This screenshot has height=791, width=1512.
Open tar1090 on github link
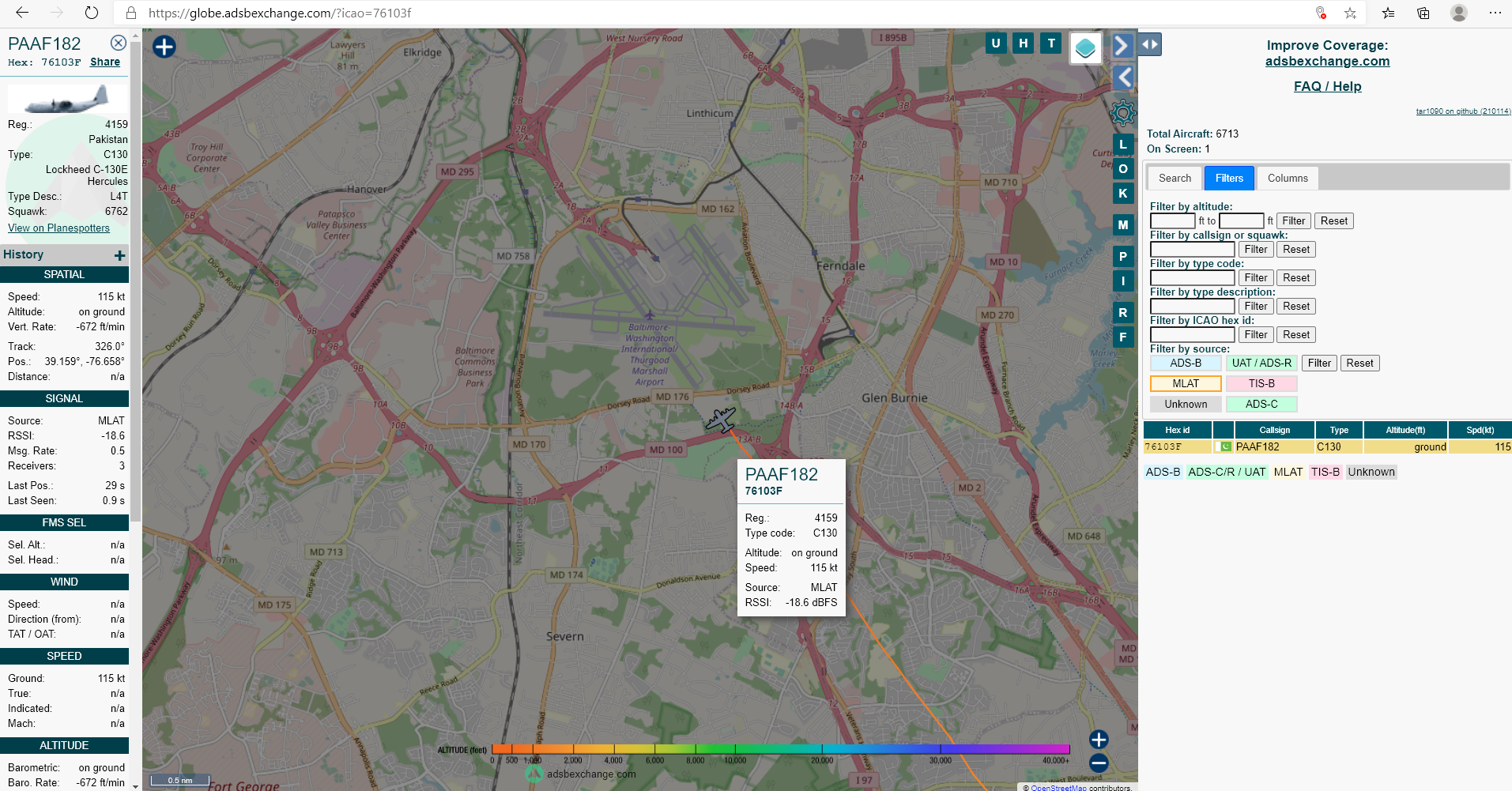tap(1463, 111)
